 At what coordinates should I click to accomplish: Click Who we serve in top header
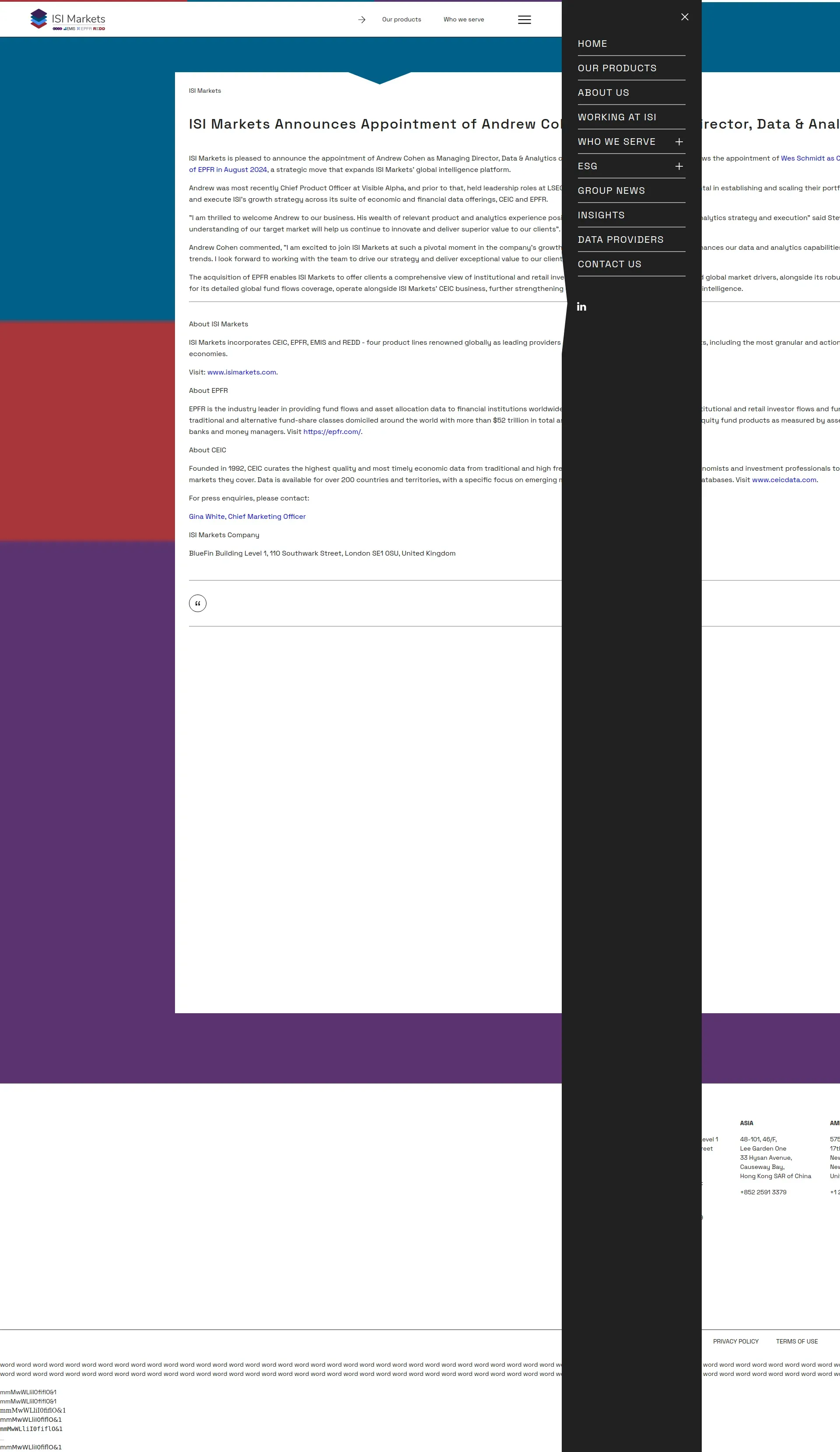[x=464, y=20]
